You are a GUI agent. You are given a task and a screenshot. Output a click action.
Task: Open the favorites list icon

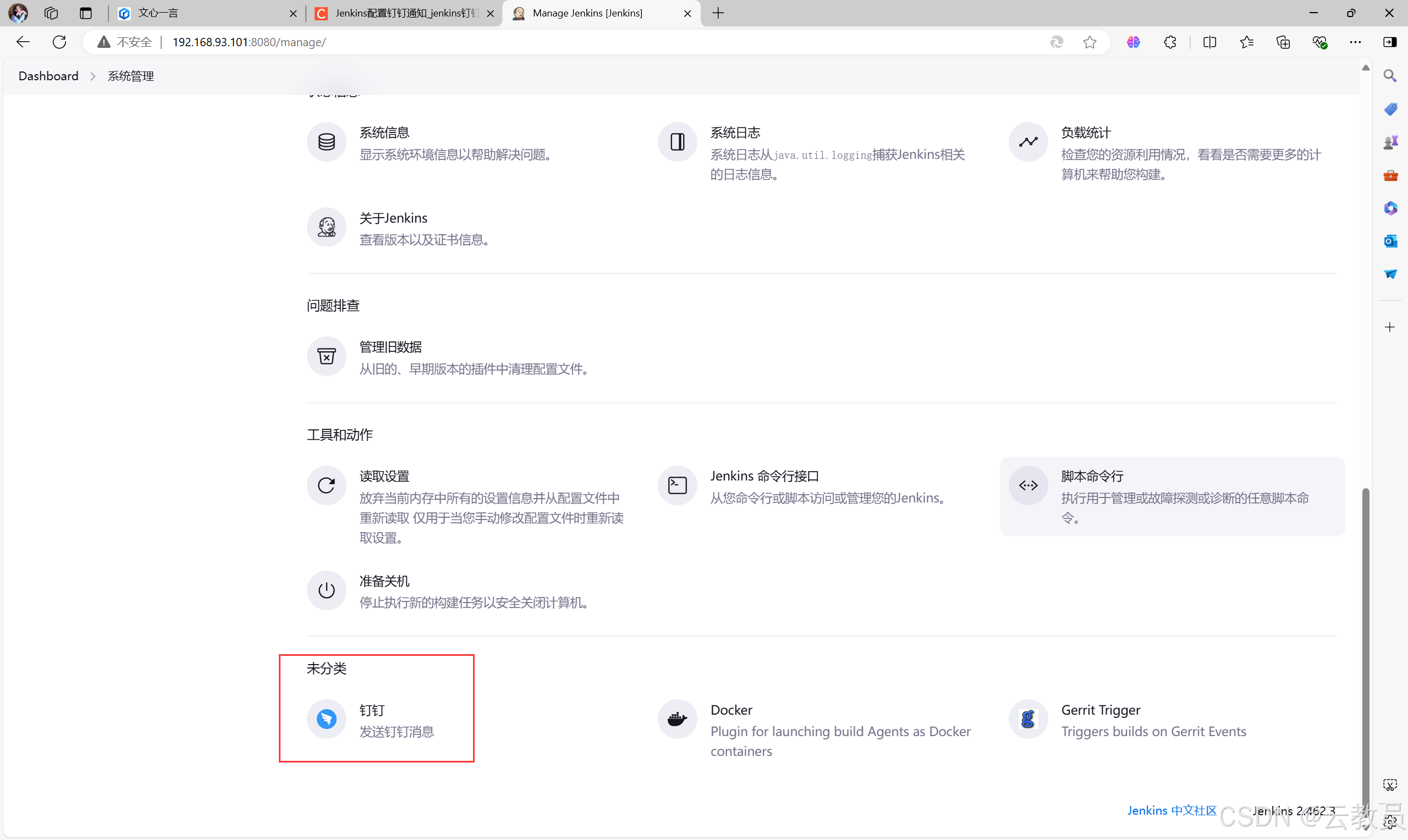click(1246, 42)
